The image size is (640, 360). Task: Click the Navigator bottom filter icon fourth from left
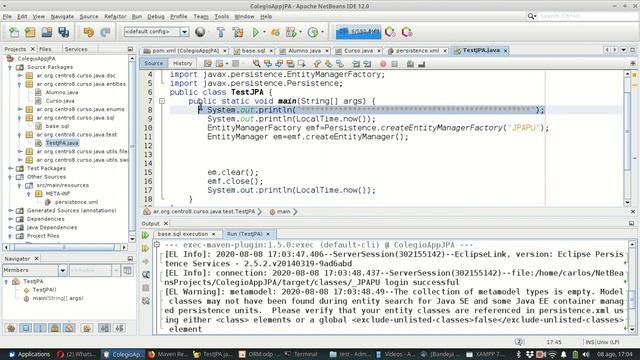(55, 328)
